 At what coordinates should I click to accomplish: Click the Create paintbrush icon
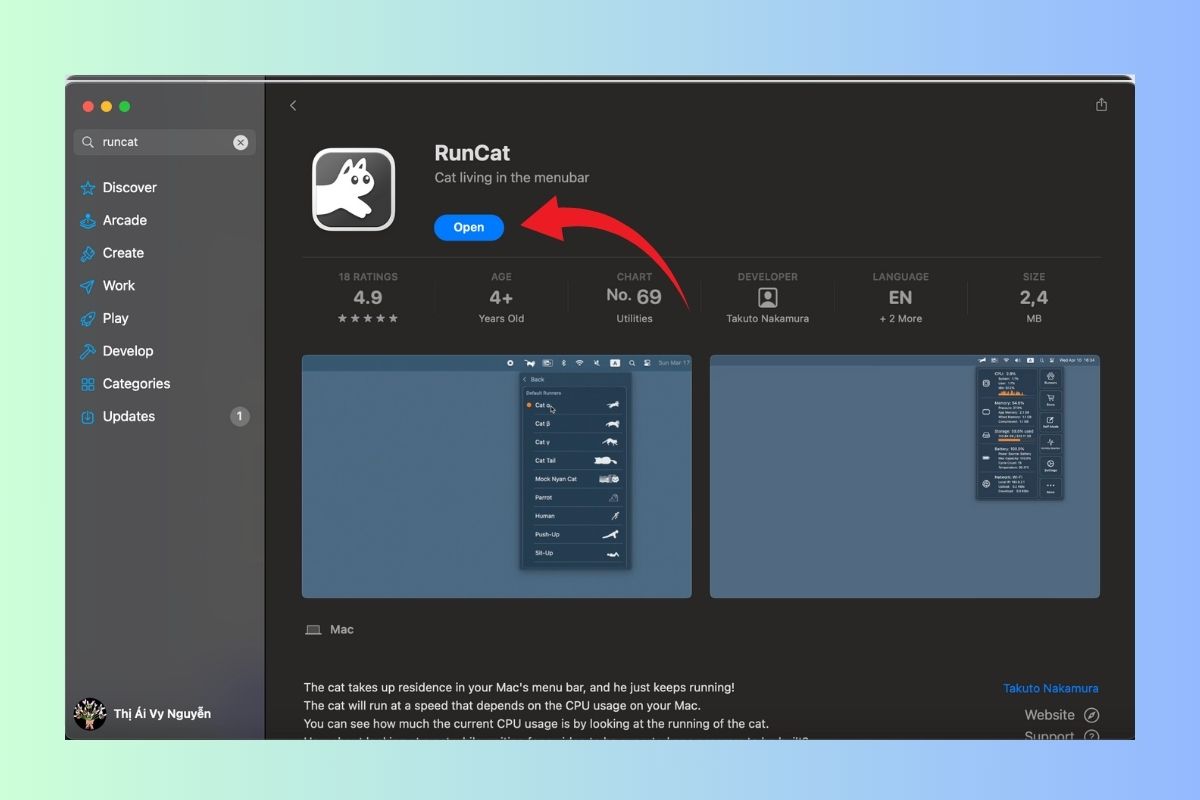click(x=87, y=254)
